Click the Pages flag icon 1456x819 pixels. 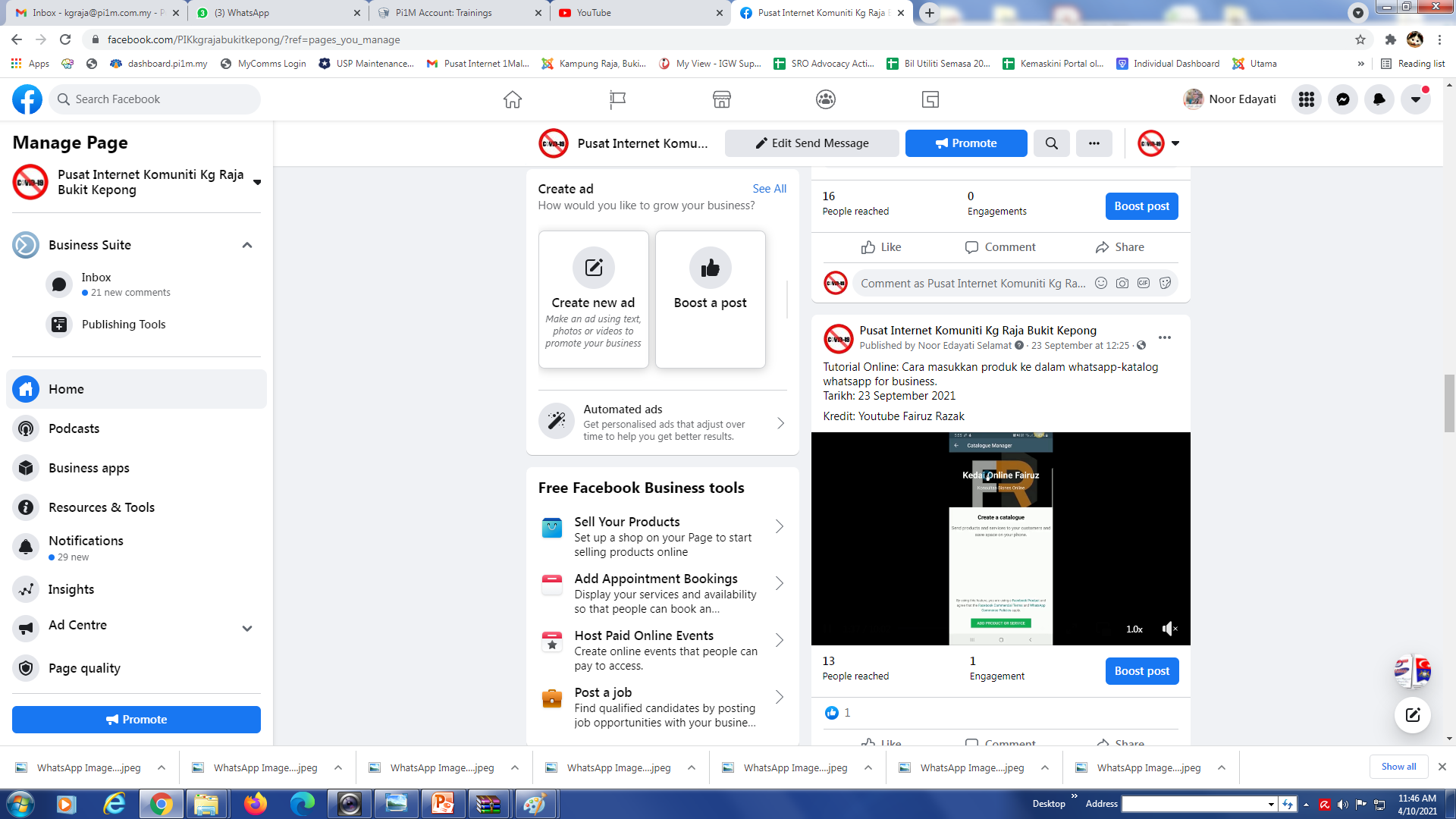[x=617, y=99]
